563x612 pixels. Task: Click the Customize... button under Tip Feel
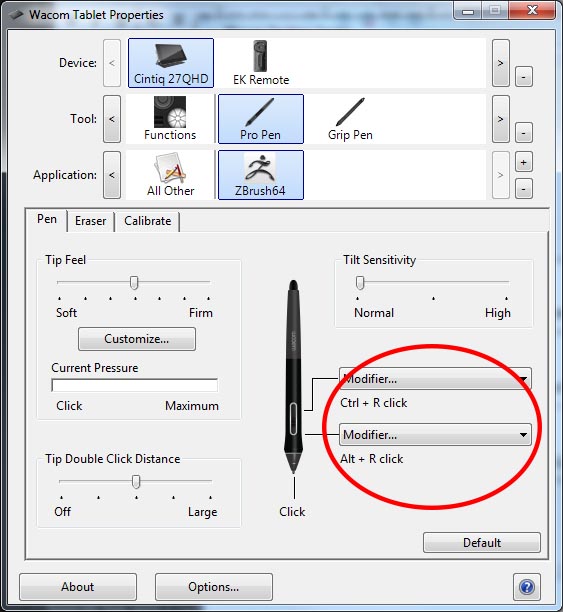pos(137,339)
